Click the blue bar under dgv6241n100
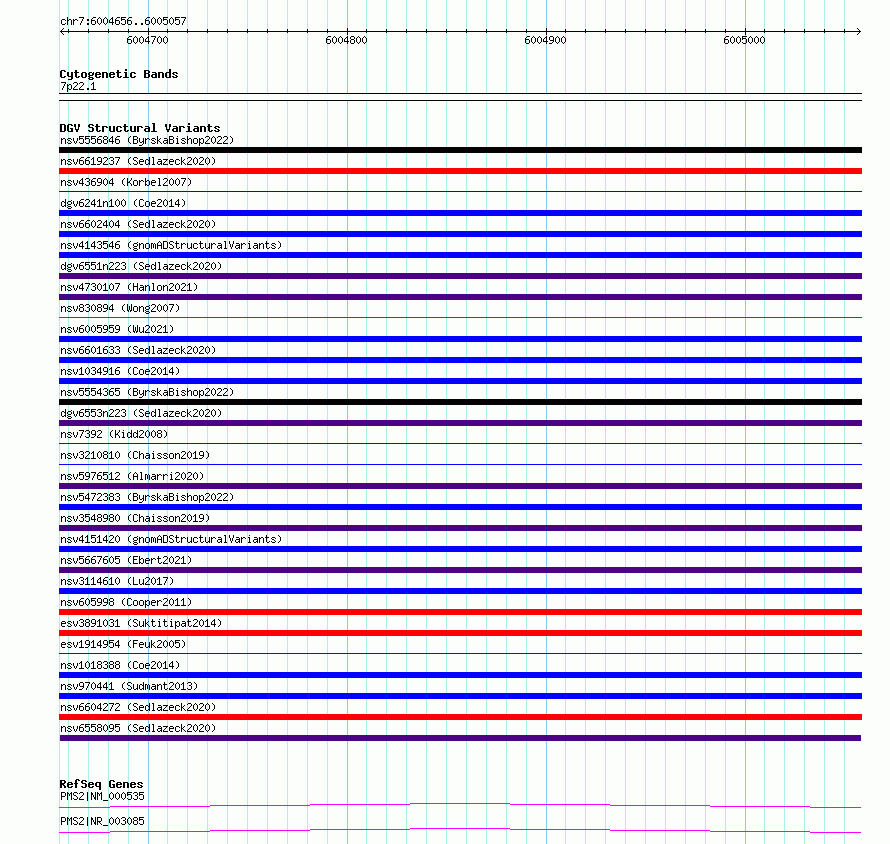The width and height of the screenshot is (890, 844). click(x=460, y=213)
